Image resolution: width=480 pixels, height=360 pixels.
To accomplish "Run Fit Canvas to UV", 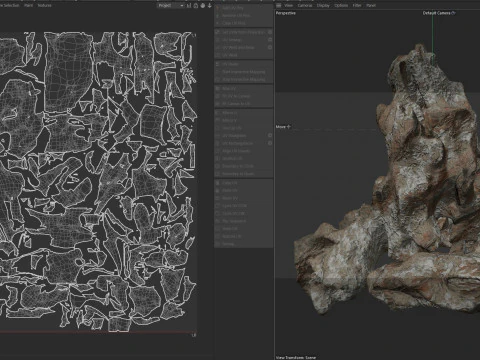I will pos(243,104).
